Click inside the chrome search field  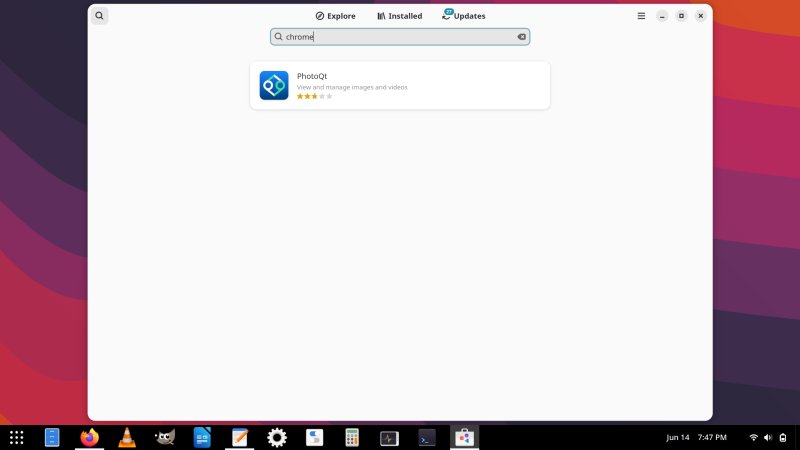click(x=399, y=37)
